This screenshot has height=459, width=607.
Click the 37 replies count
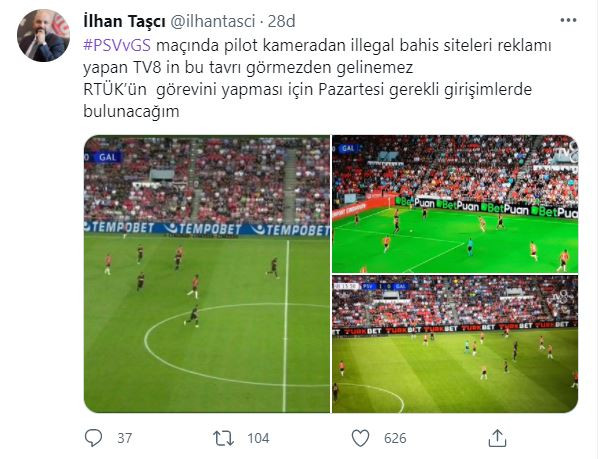[x=124, y=438]
